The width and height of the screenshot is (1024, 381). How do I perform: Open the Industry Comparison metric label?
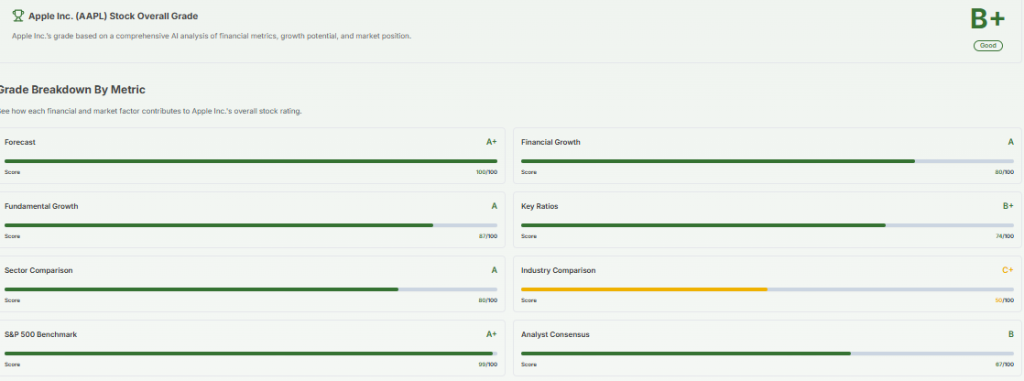pos(558,270)
